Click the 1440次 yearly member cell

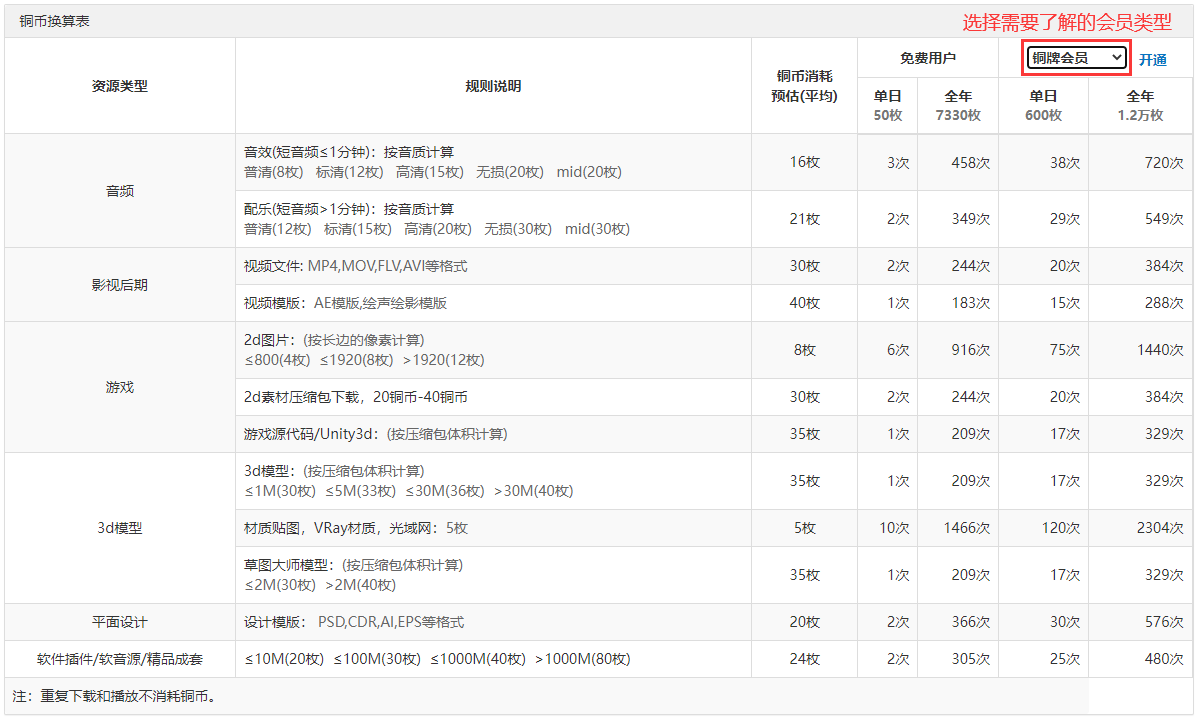(x=1141, y=350)
